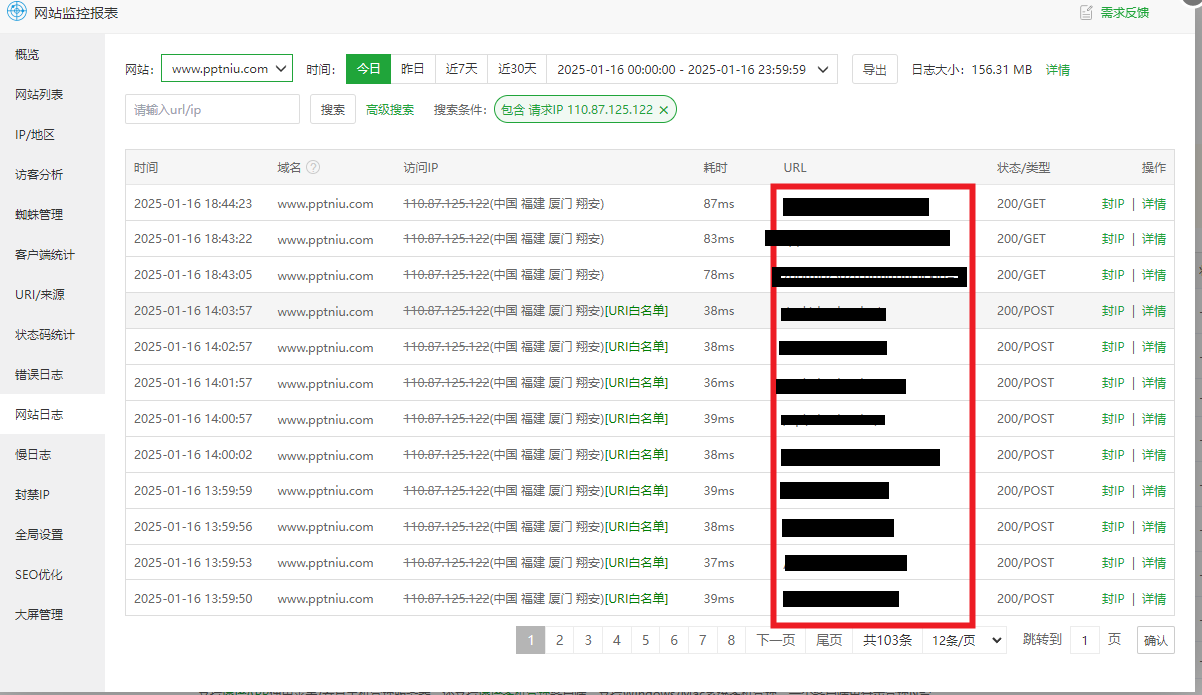1202x695 pixels.
Task: Click 封IP for the 18:44:23 row
Action: pyautogui.click(x=1113, y=203)
